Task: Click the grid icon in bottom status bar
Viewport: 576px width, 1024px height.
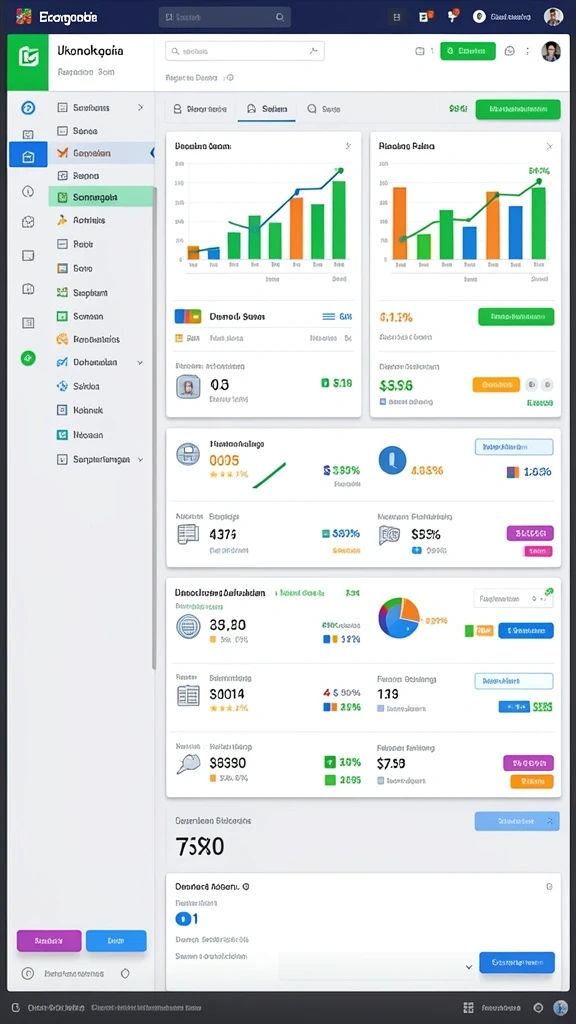Action: [x=468, y=1008]
